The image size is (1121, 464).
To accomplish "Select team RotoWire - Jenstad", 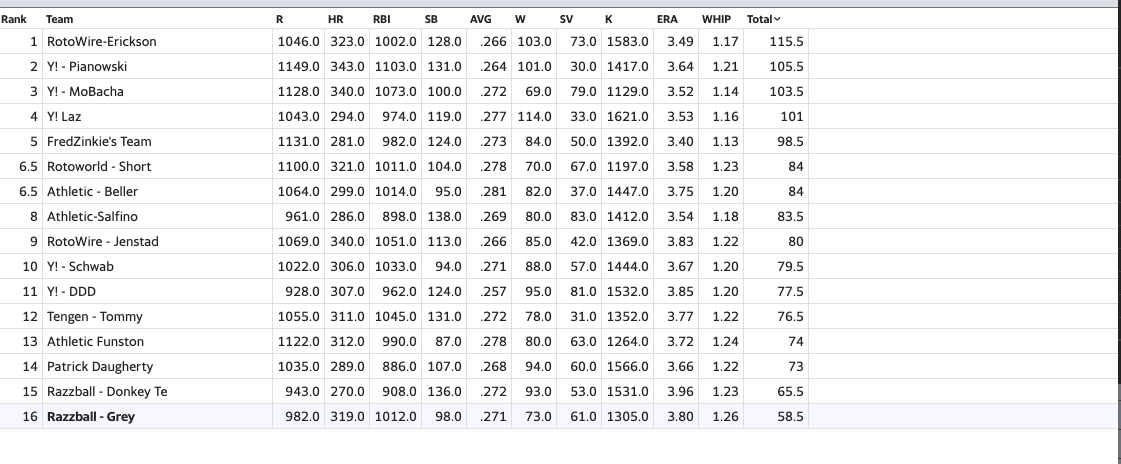I will pos(103,242).
